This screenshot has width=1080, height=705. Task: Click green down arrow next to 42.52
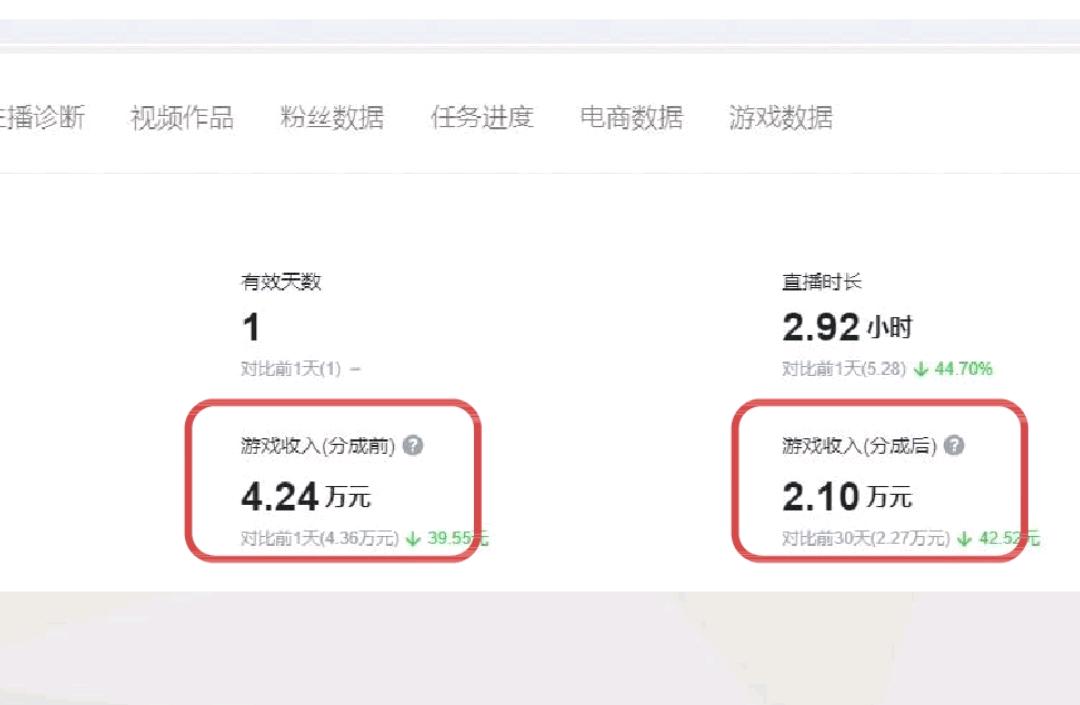pos(964,538)
